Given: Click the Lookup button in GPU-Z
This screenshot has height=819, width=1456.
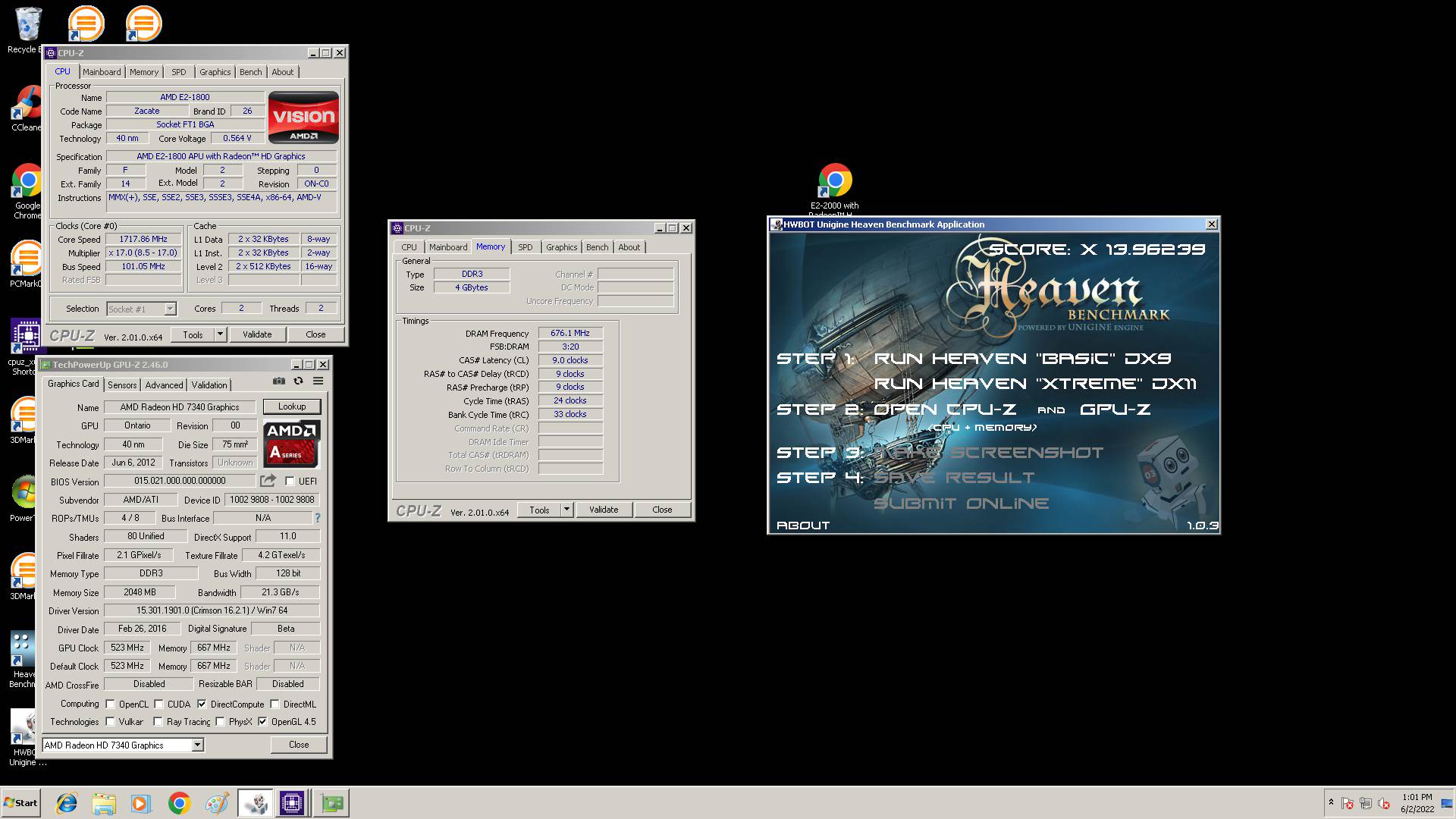Looking at the screenshot, I should tap(292, 406).
